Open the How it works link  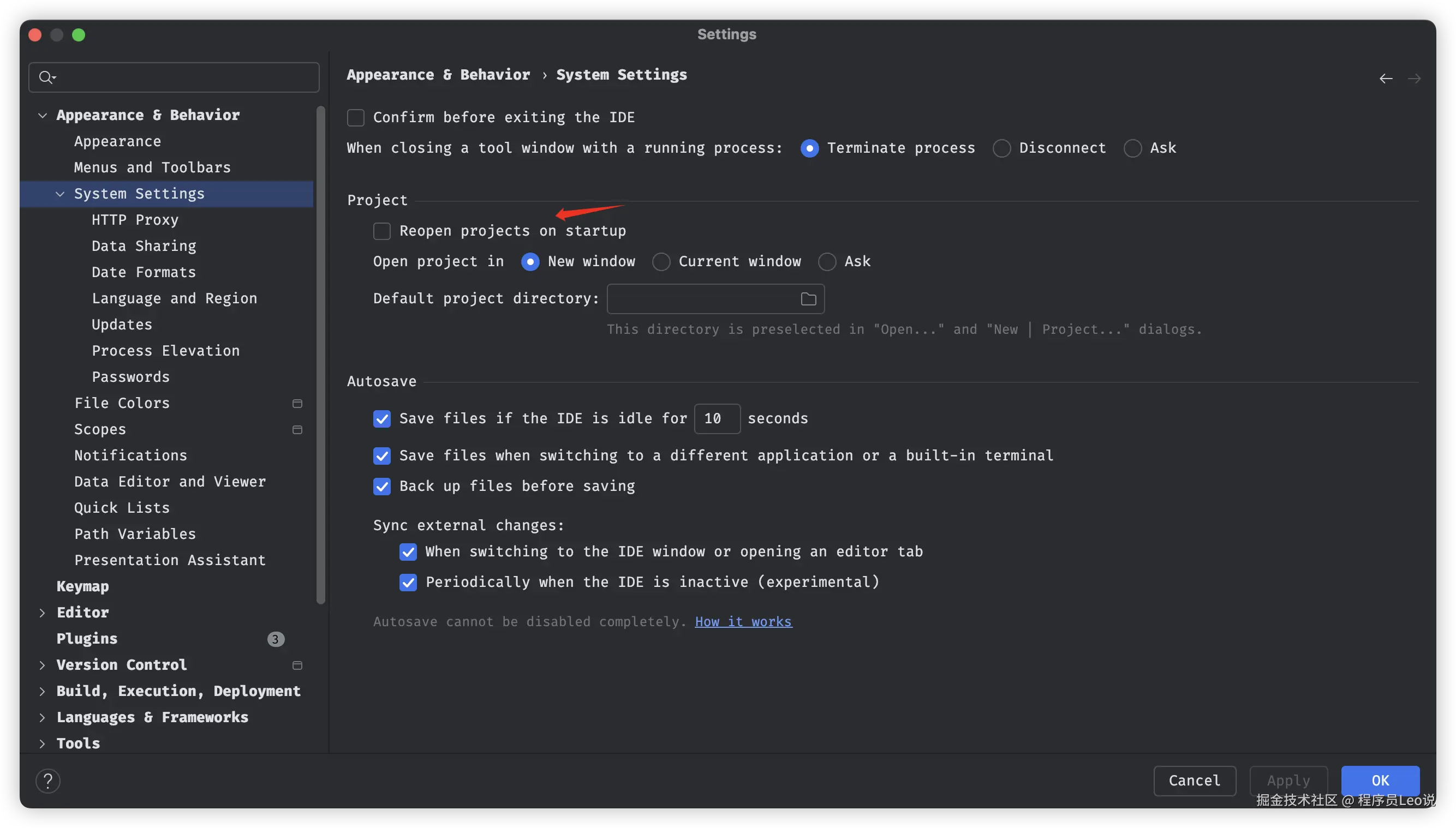tap(743, 622)
